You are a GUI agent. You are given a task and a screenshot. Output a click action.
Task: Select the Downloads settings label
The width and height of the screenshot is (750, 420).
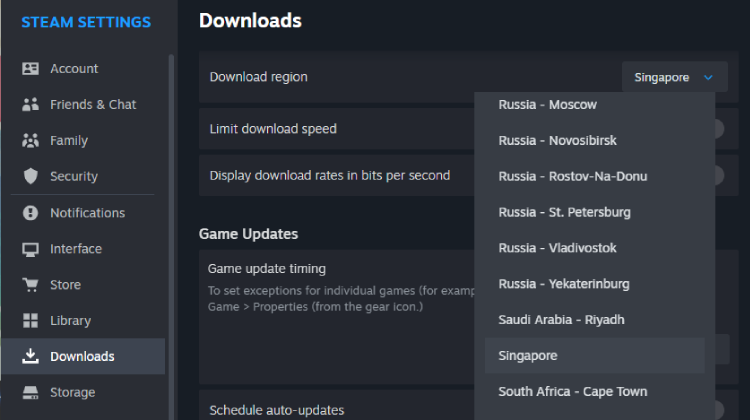[82, 356]
